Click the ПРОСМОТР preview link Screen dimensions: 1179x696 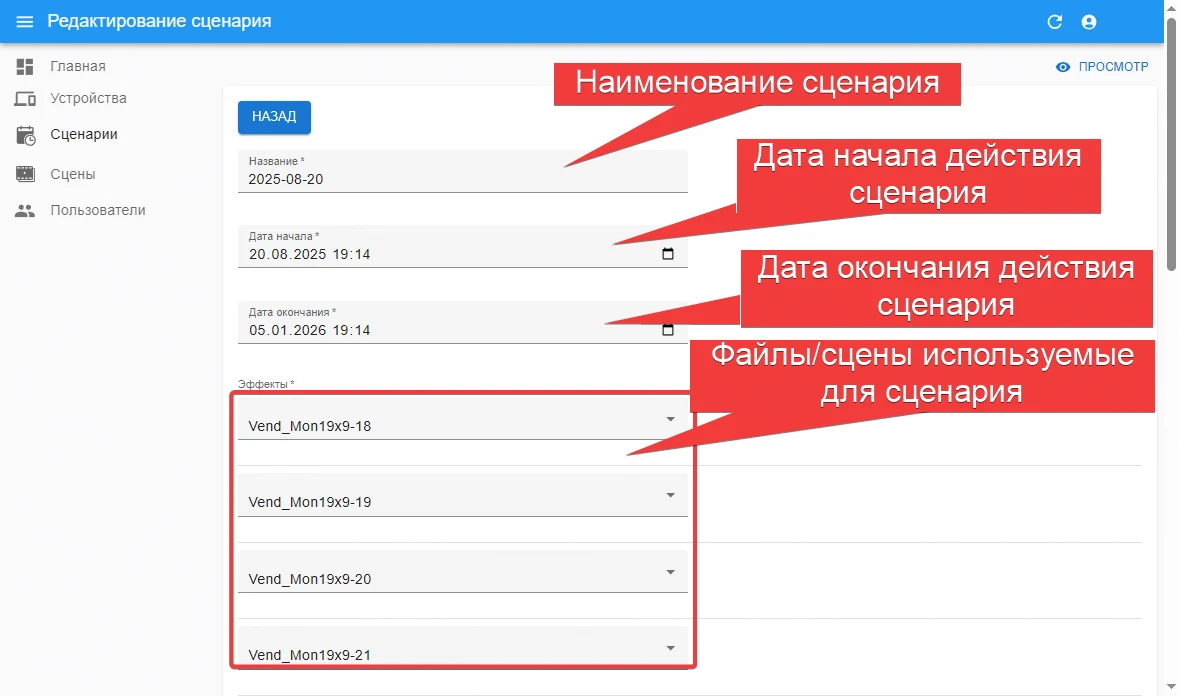pos(1113,67)
